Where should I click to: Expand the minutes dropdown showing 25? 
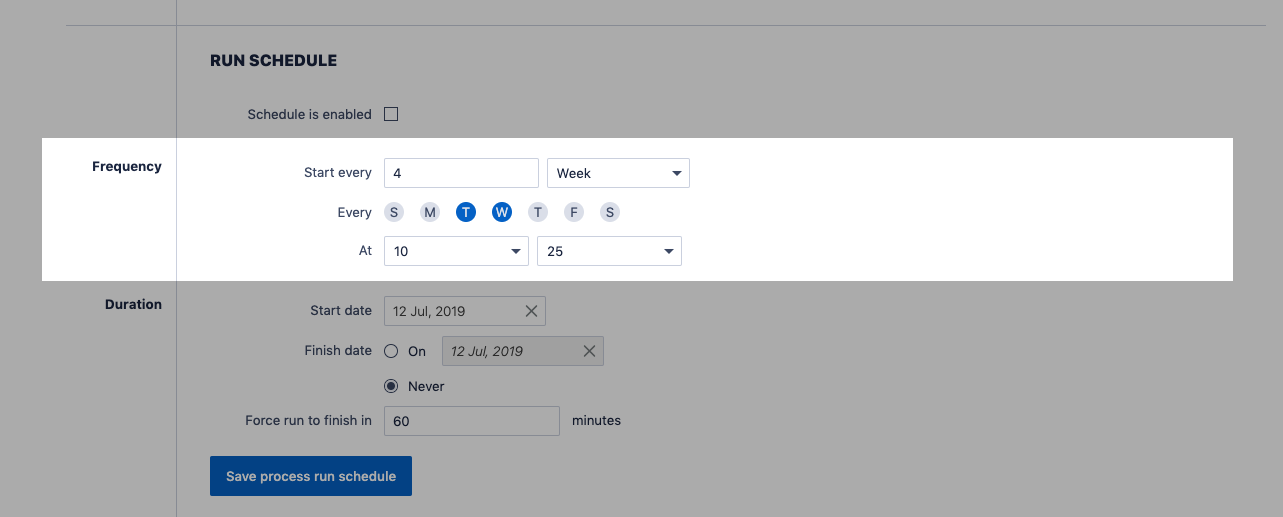609,251
